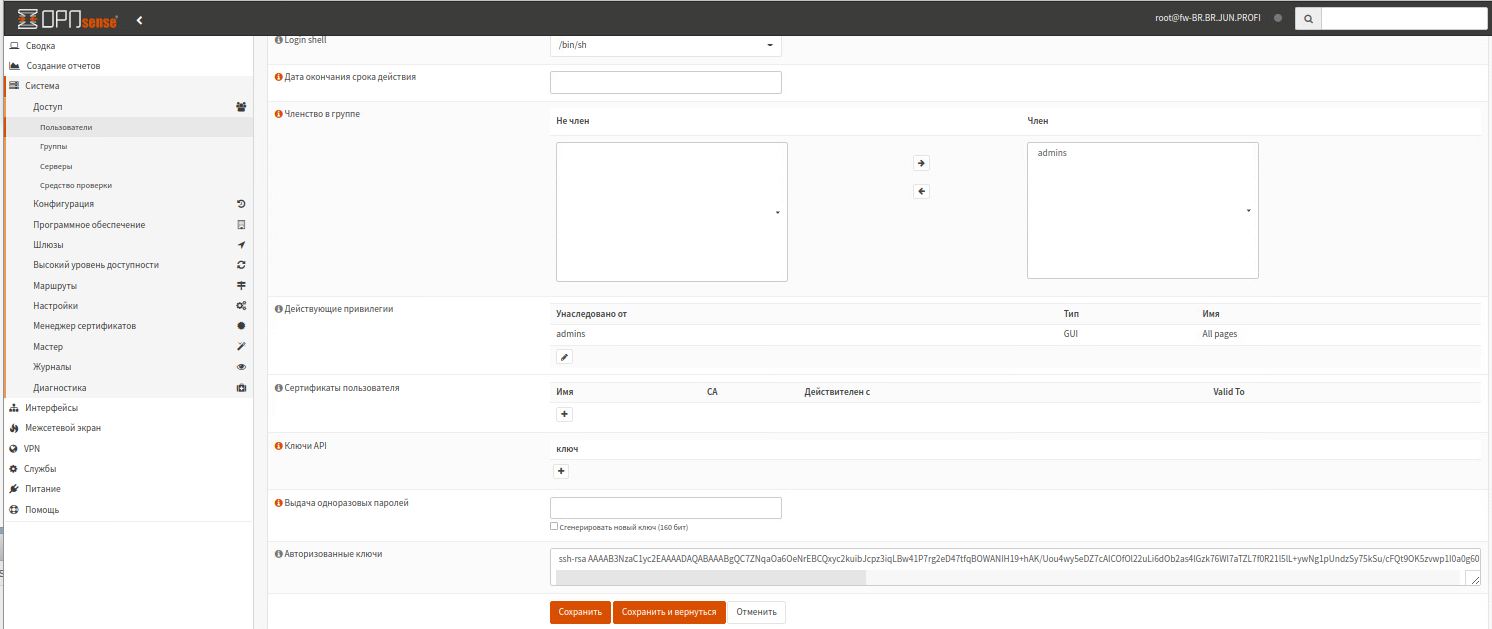The image size is (1492, 629).
Task: Create a new API key with the plus icon
Action: (561, 471)
